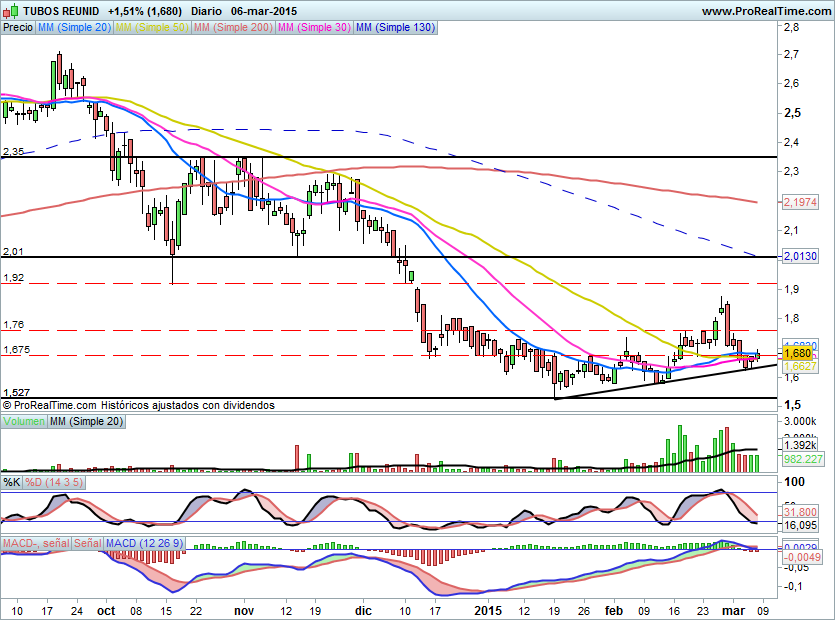Click the MACD- señal label

(35, 543)
